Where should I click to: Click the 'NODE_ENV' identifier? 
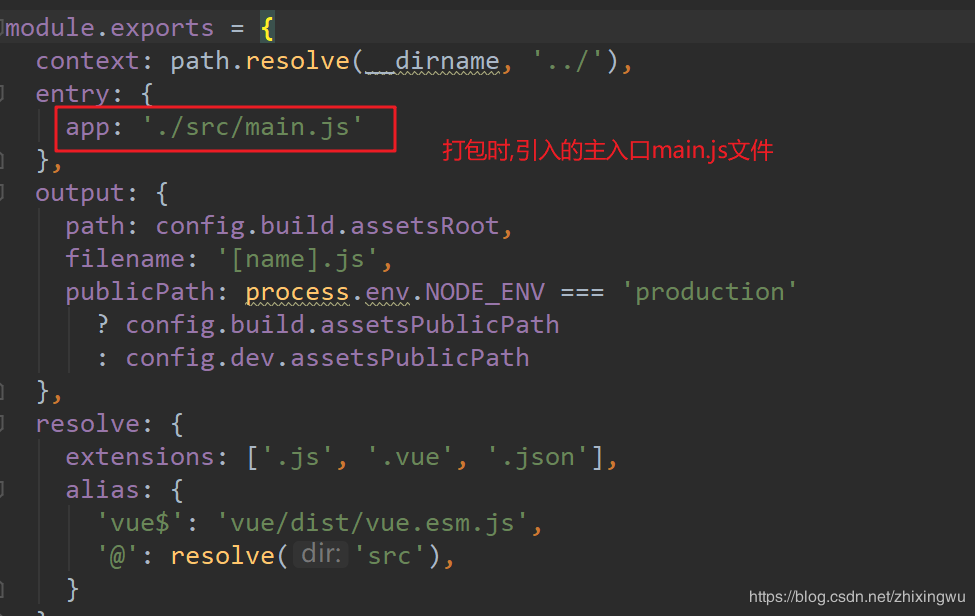click(x=485, y=292)
